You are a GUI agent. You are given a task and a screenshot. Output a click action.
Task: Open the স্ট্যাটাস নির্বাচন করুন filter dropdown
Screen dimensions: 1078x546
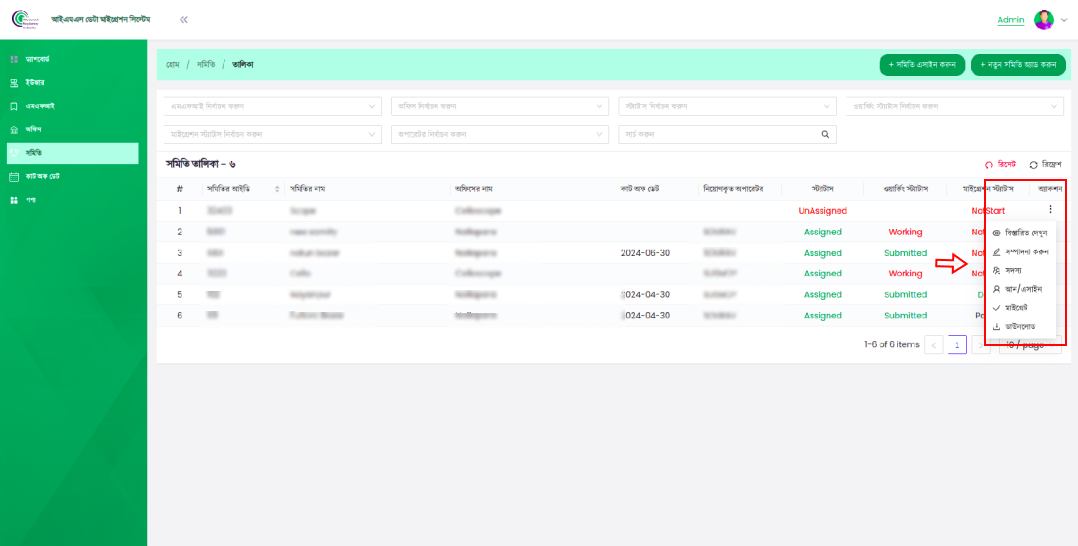coord(726,106)
